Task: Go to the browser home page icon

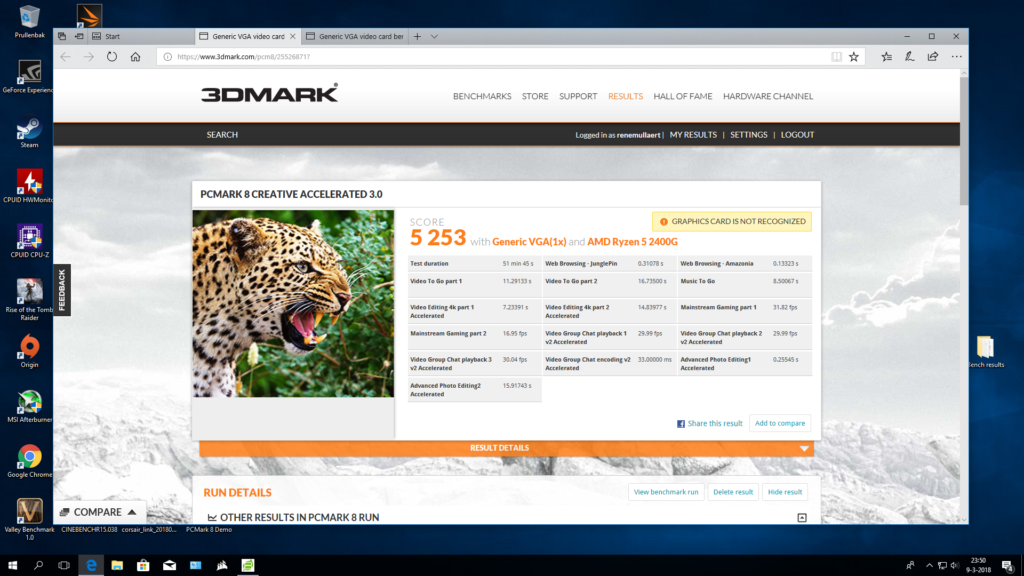Action: (x=135, y=57)
